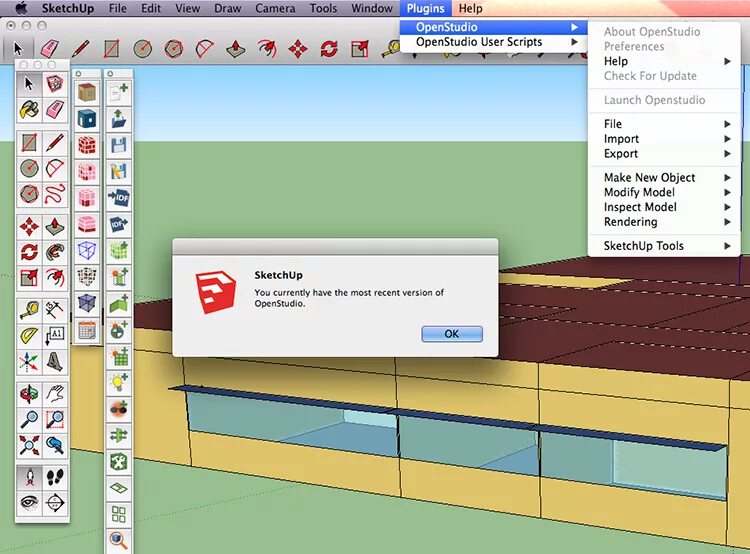
Task: Select the Walk footprints tool
Action: pyautogui.click(x=55, y=476)
